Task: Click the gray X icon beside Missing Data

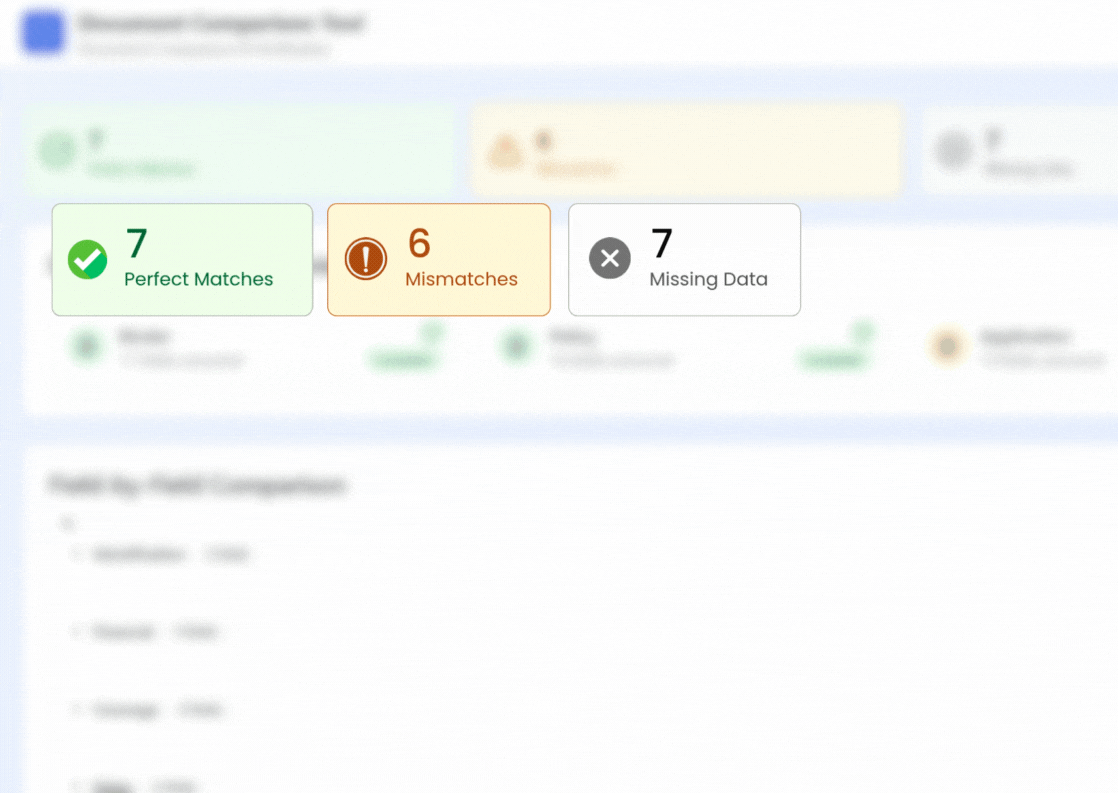Action: 609,259
